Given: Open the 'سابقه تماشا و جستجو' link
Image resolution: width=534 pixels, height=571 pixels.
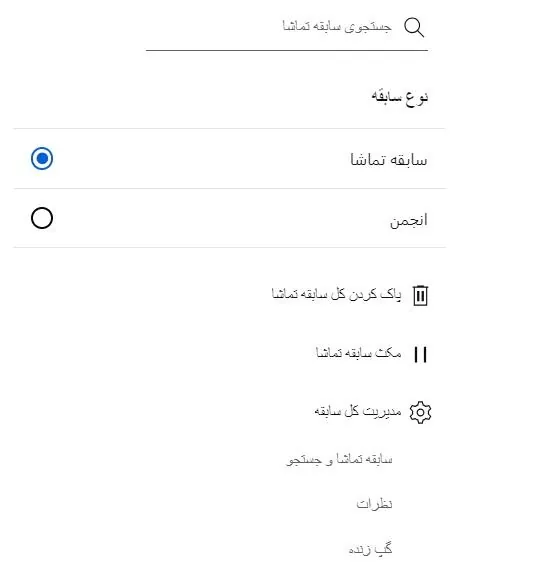Looking at the screenshot, I should [x=339, y=460].
